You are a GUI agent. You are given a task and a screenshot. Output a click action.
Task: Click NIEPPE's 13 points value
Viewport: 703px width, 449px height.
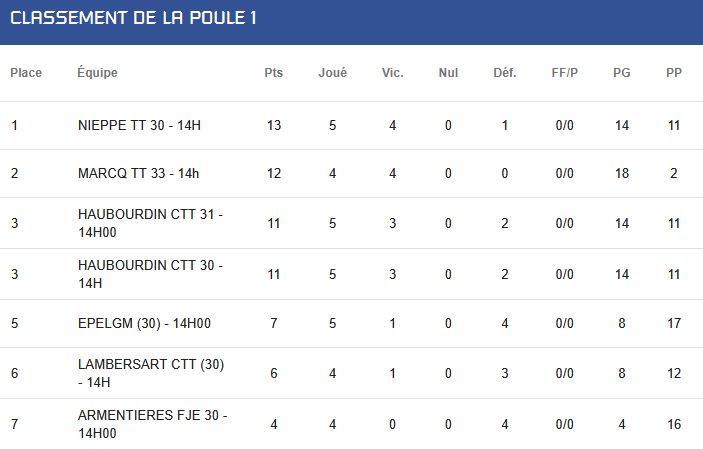click(274, 125)
